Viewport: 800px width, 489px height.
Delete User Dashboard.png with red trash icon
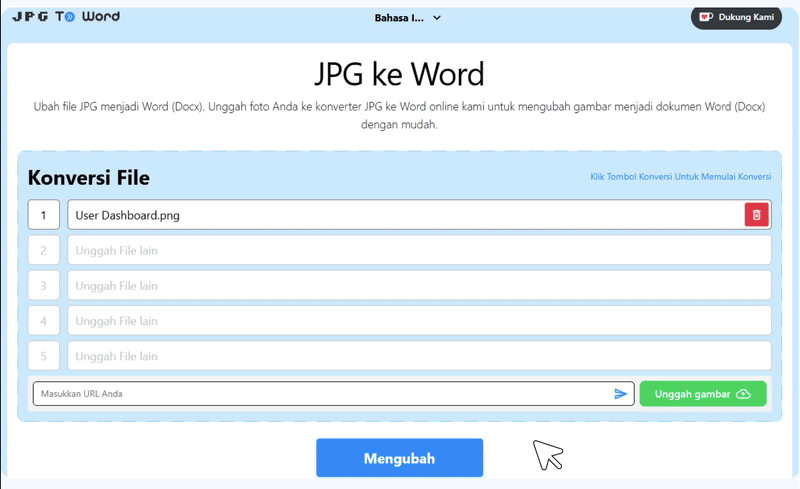[757, 215]
